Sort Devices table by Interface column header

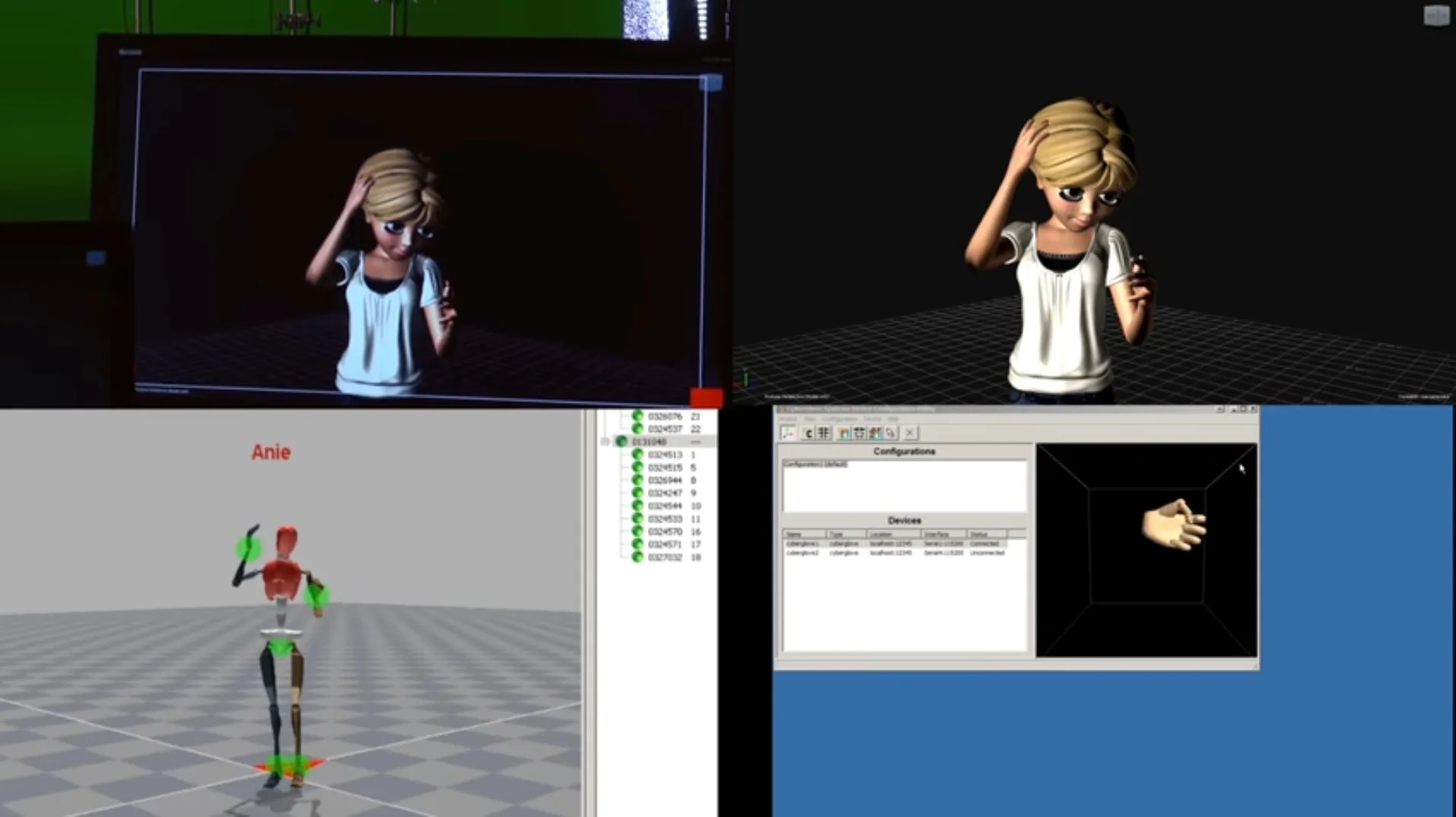(x=944, y=535)
